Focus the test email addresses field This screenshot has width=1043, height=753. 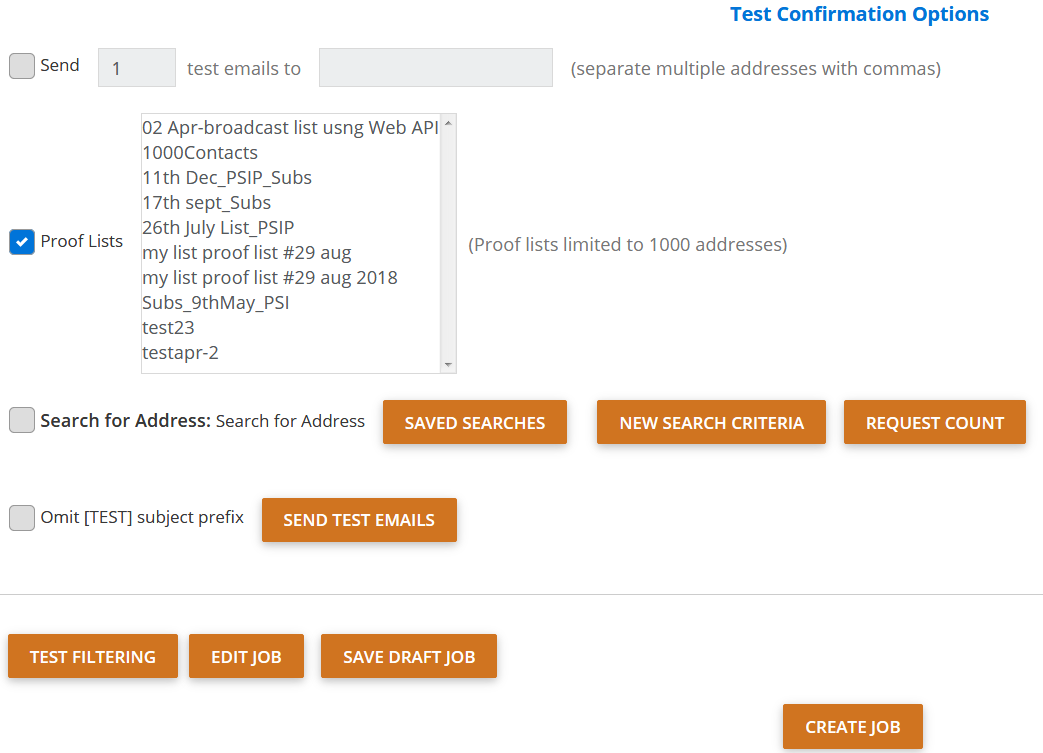tap(436, 67)
